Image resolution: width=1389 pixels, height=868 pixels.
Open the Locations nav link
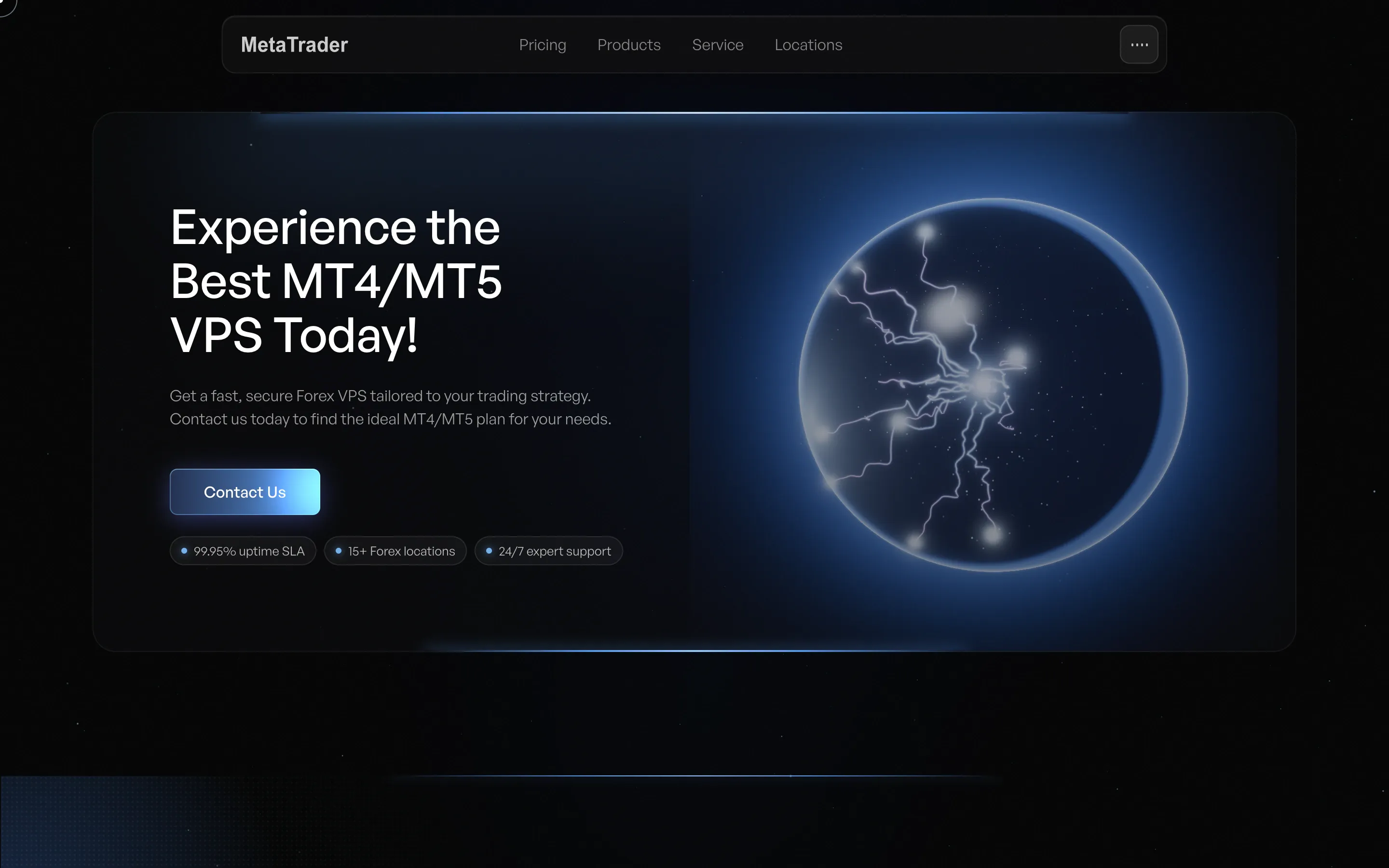[808, 45]
